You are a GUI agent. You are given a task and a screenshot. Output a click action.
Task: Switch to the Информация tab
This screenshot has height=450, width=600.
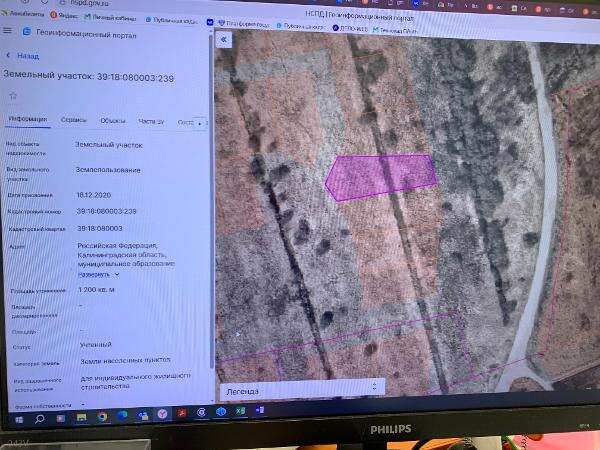click(28, 119)
